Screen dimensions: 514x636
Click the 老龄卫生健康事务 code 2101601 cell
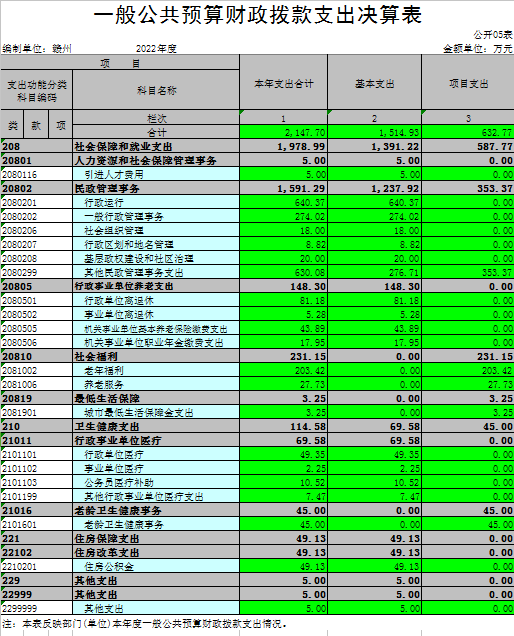[37, 524]
